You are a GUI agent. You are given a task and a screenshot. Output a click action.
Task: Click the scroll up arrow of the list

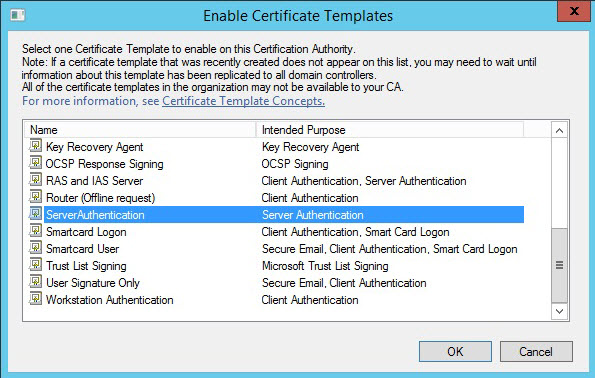(x=559, y=131)
